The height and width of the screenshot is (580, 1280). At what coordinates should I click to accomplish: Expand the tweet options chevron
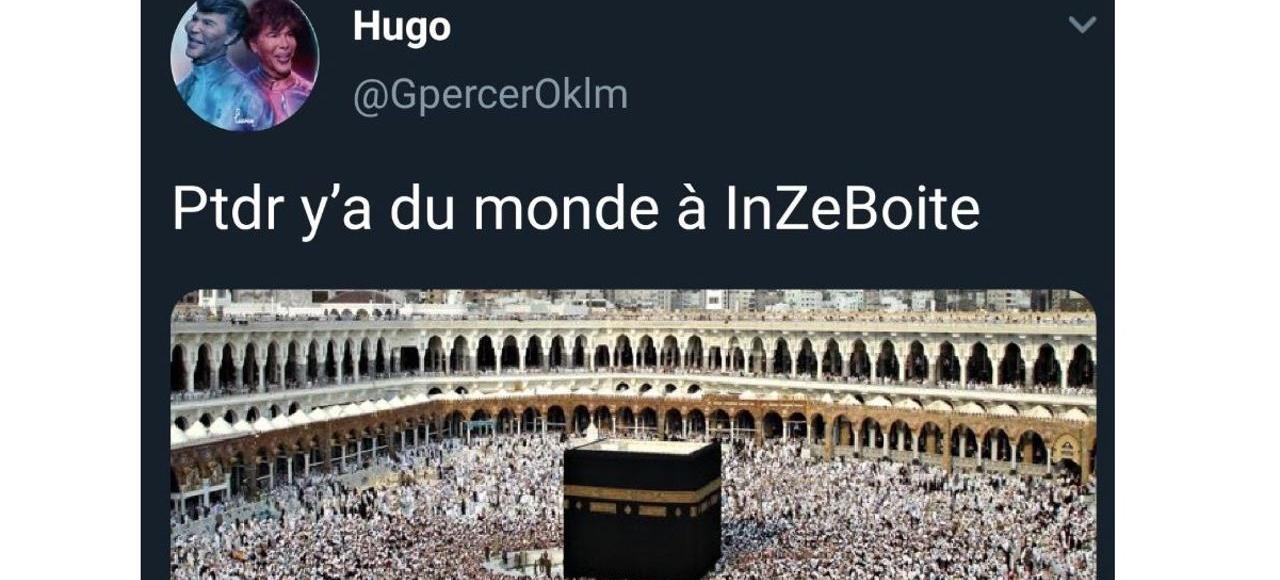[x=1082, y=24]
